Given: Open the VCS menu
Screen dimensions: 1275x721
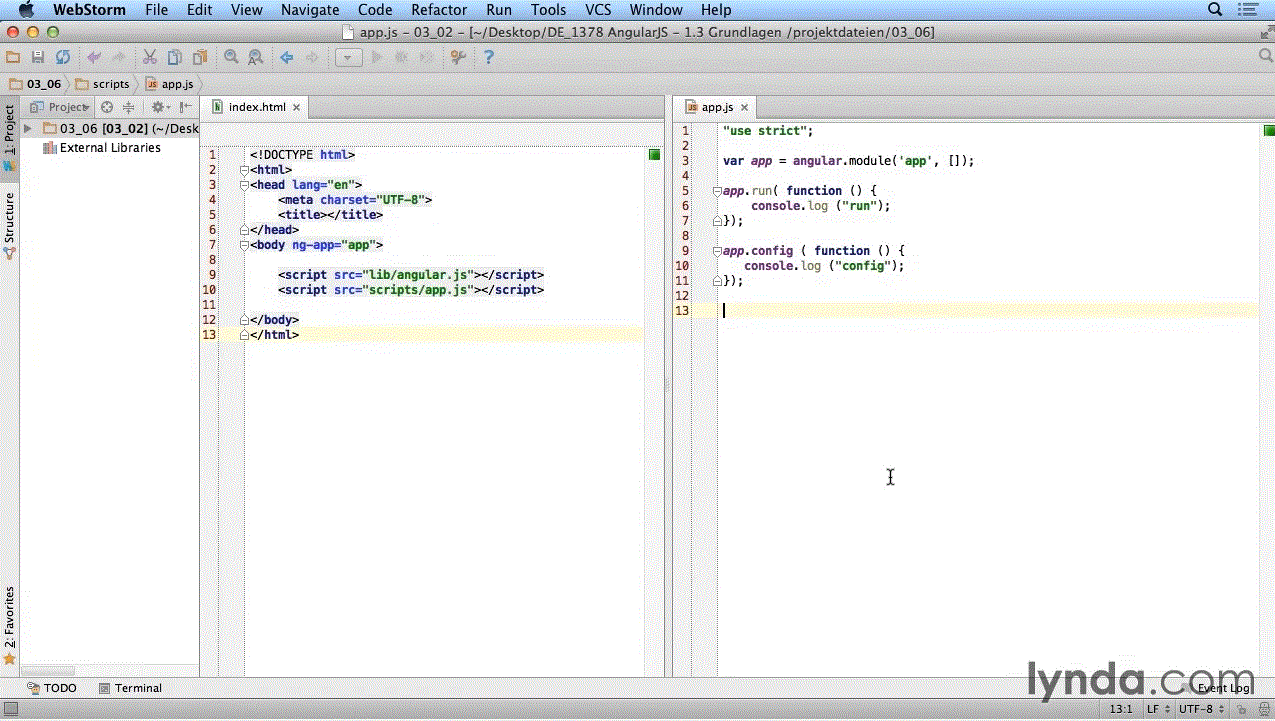Looking at the screenshot, I should click(x=598, y=10).
